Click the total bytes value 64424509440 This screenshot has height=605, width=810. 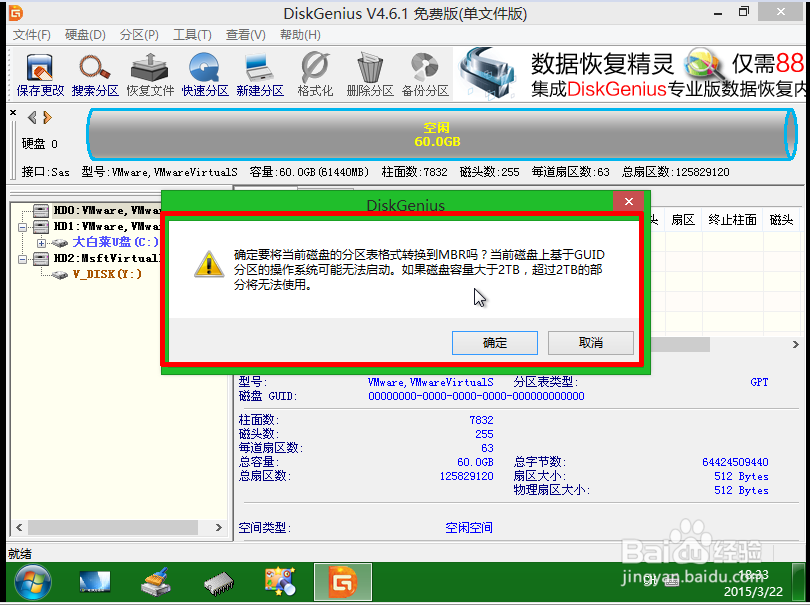click(735, 462)
